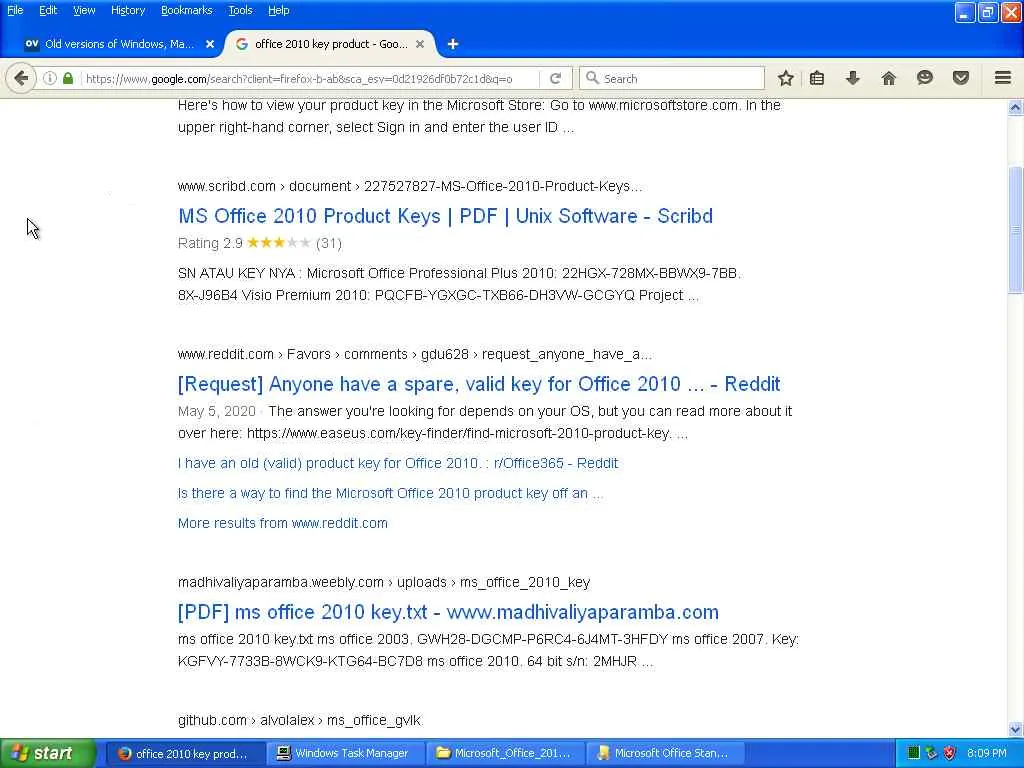Show bookmarks list icon
Viewport: 1024px width, 768px height.
[817, 78]
